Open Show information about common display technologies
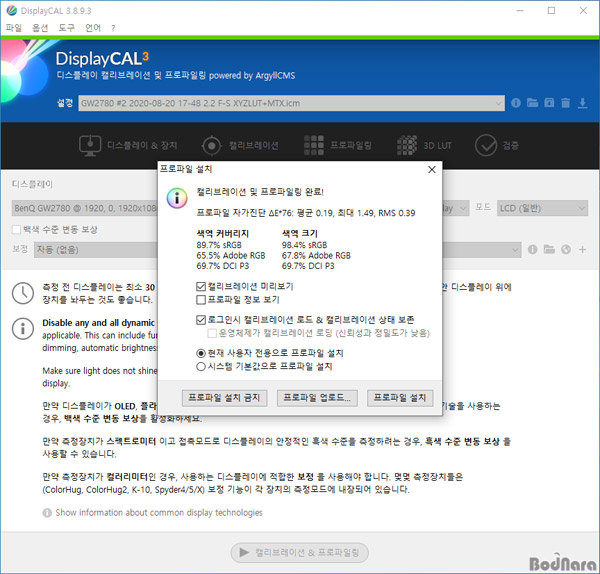600x574 pixels. [159, 513]
